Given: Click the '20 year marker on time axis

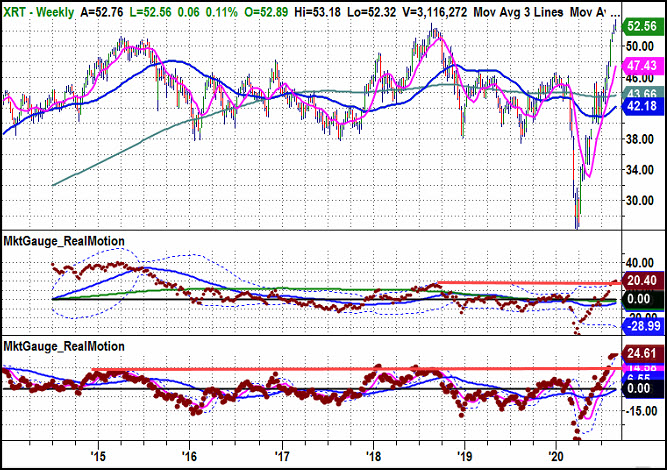Looking at the screenshot, I should click(556, 456).
